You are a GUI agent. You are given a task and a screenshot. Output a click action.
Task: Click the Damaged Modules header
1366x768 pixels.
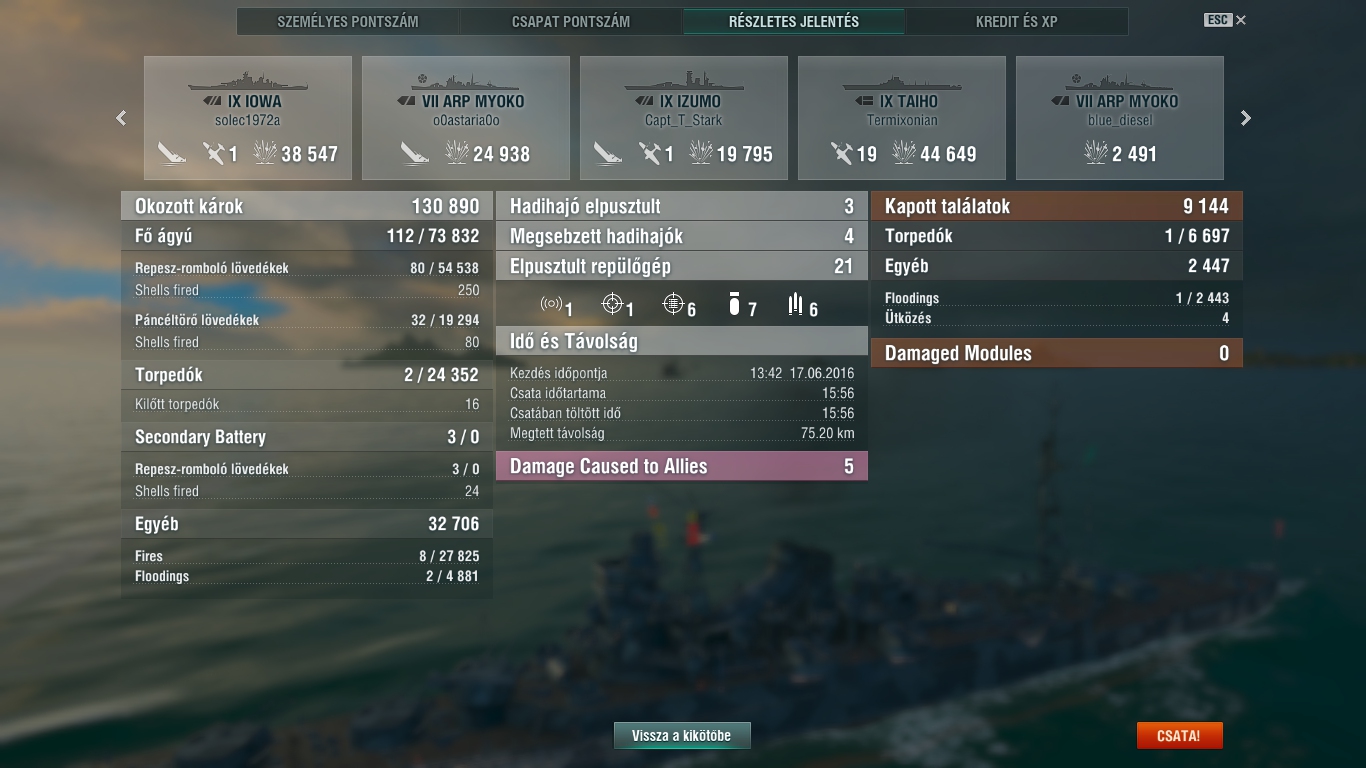click(1057, 353)
